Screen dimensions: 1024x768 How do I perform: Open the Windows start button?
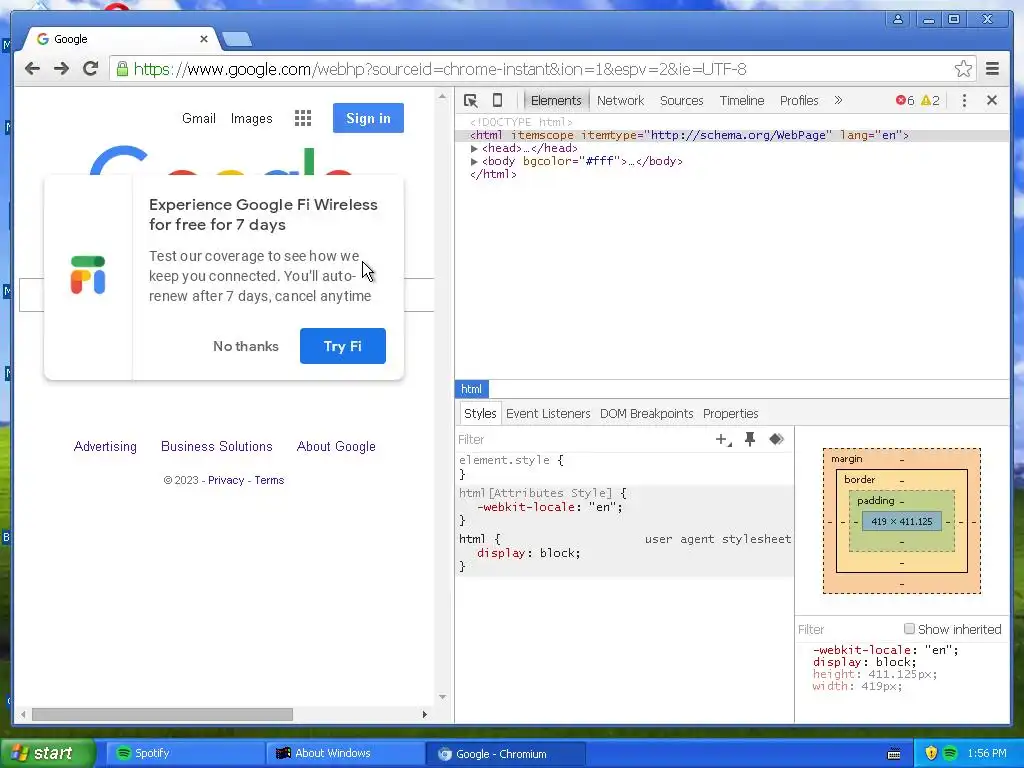(47, 753)
